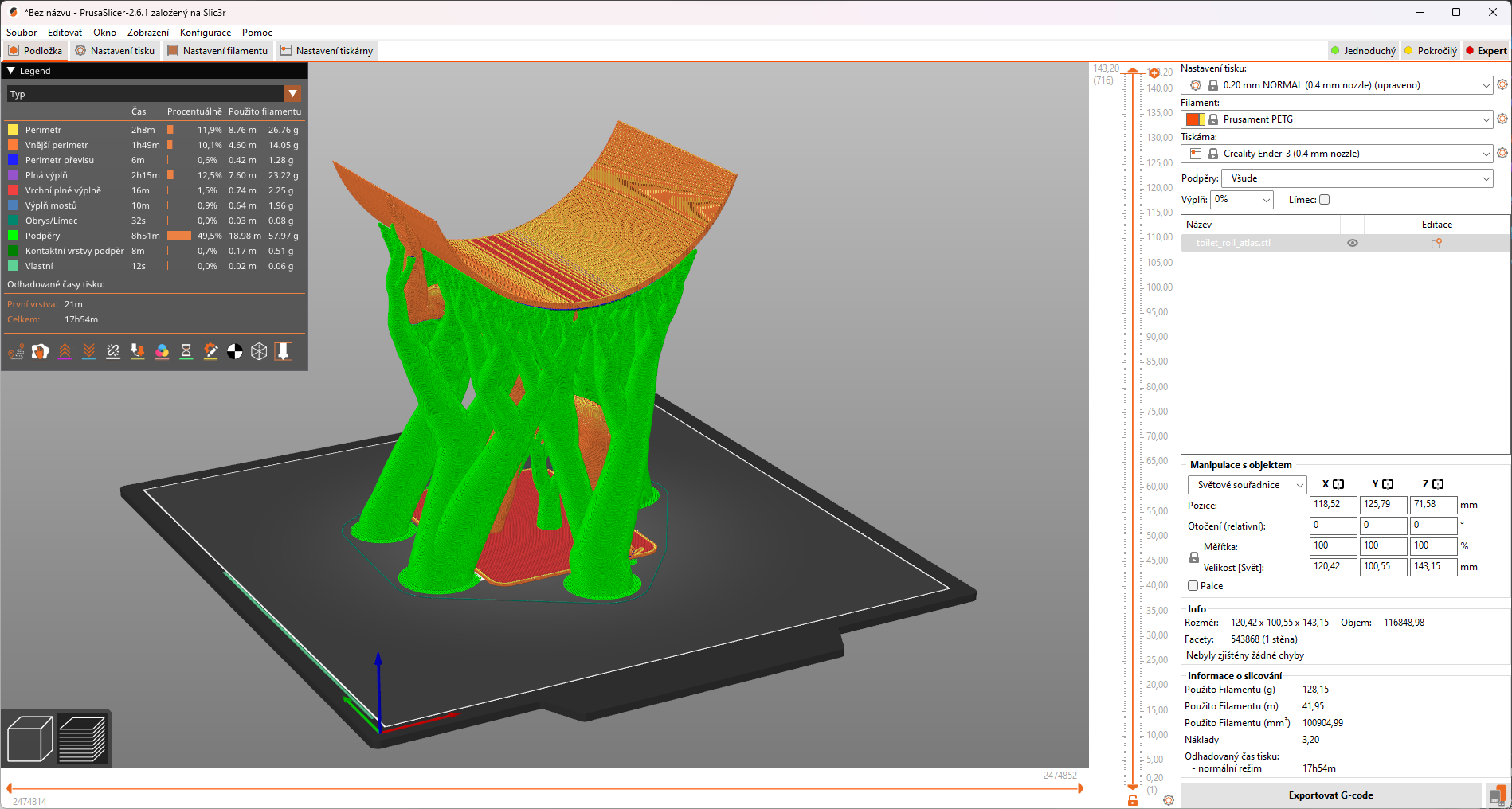The image size is (1512, 809).
Task: Toggle Seams icon in legend toolbar
Action: point(113,351)
